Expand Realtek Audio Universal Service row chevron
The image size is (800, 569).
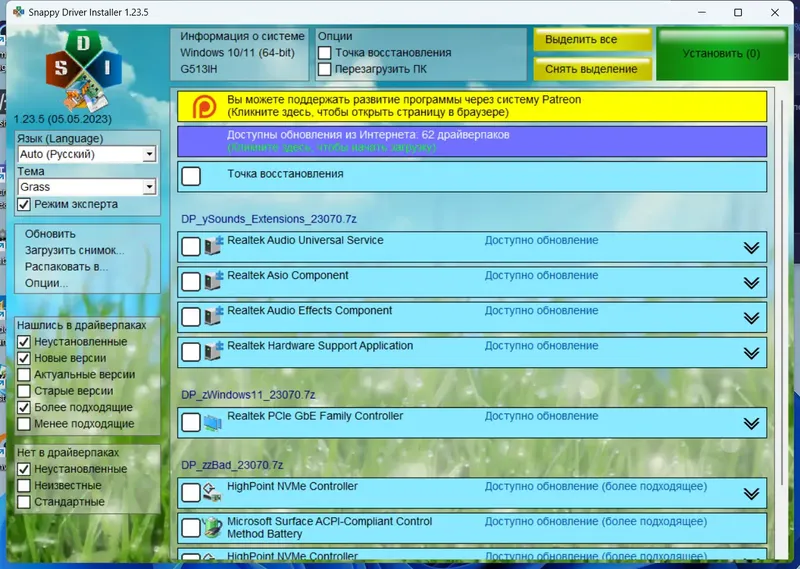(751, 248)
